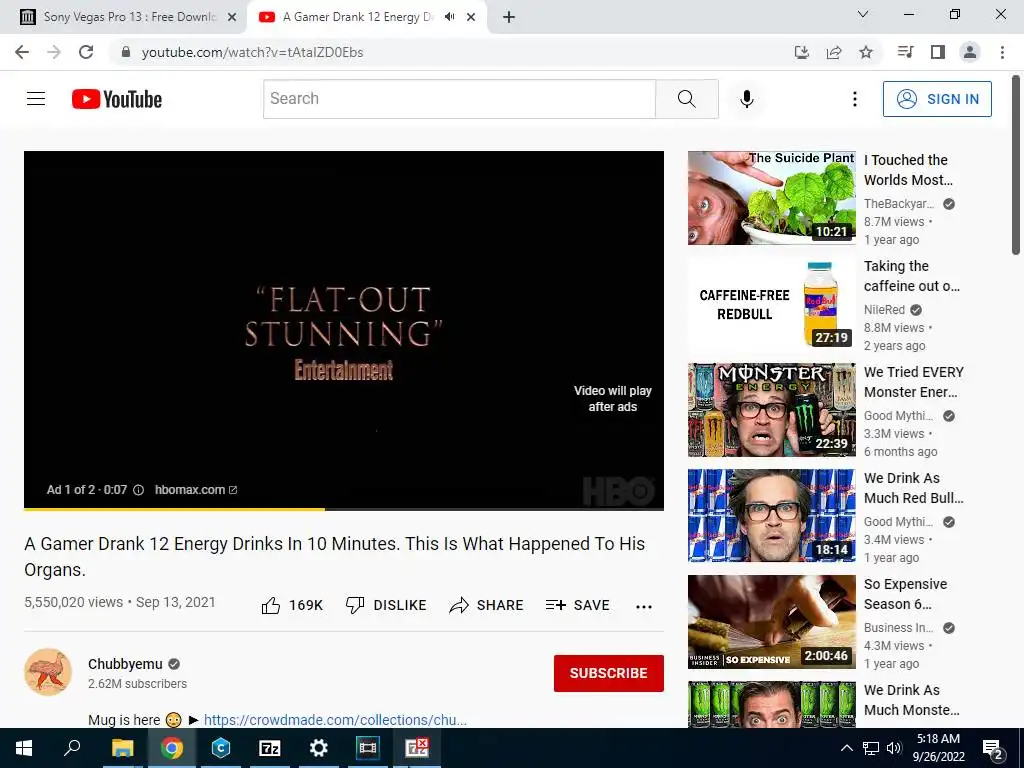Share this page from address bar
Viewport: 1024px width, 768px height.
pos(834,52)
